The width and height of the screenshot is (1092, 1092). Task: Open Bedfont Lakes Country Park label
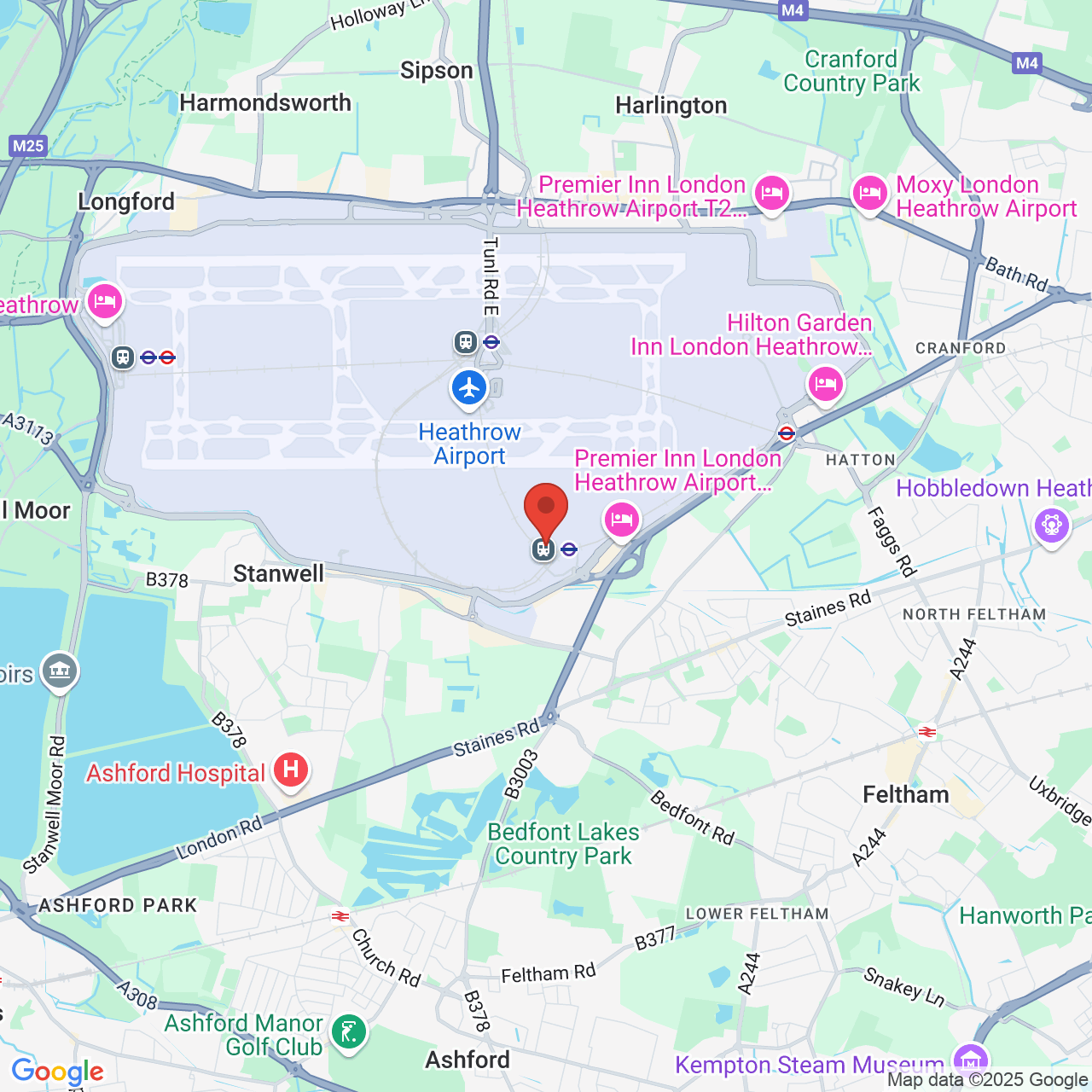[x=563, y=844]
